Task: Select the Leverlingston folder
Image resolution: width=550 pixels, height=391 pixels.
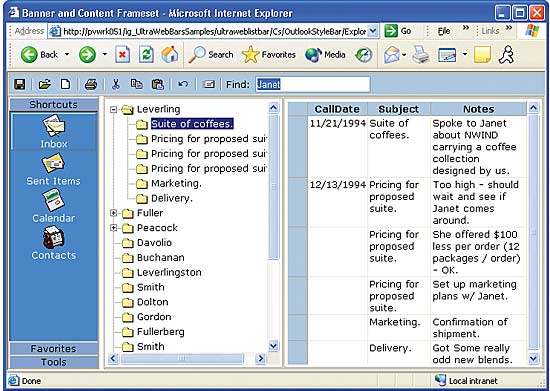Action: [x=169, y=272]
